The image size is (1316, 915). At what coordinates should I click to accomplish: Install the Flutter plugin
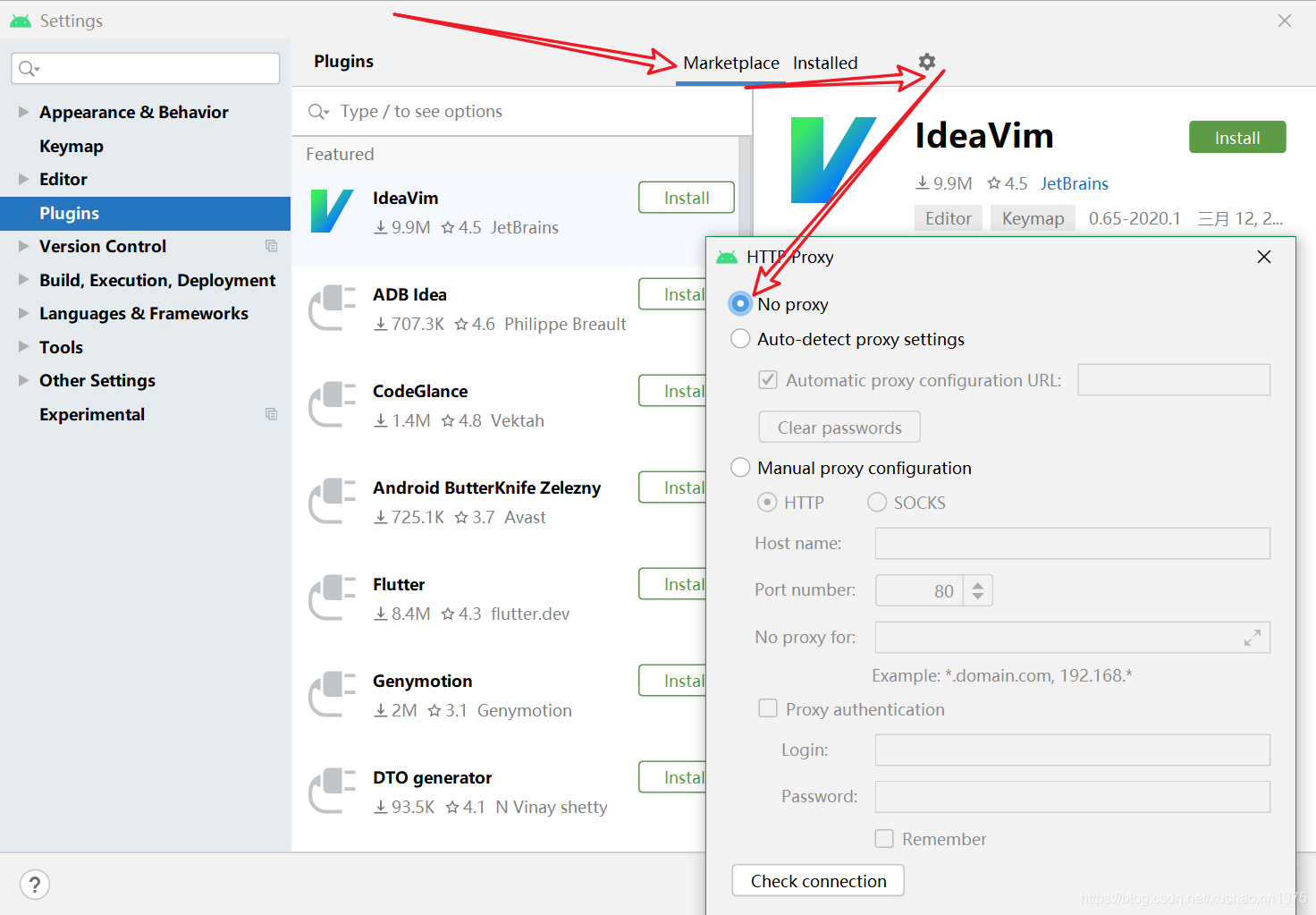672,584
